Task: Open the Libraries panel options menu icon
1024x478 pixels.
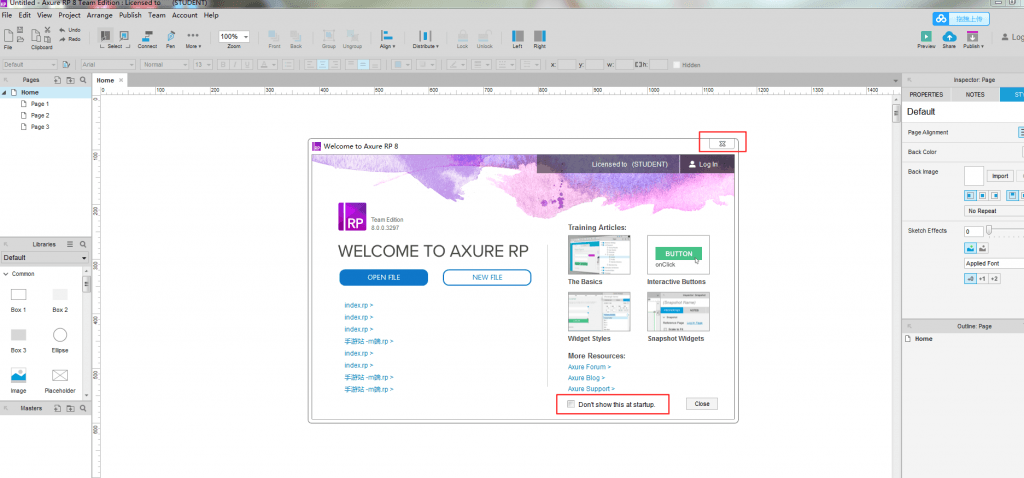Action: [x=70, y=244]
